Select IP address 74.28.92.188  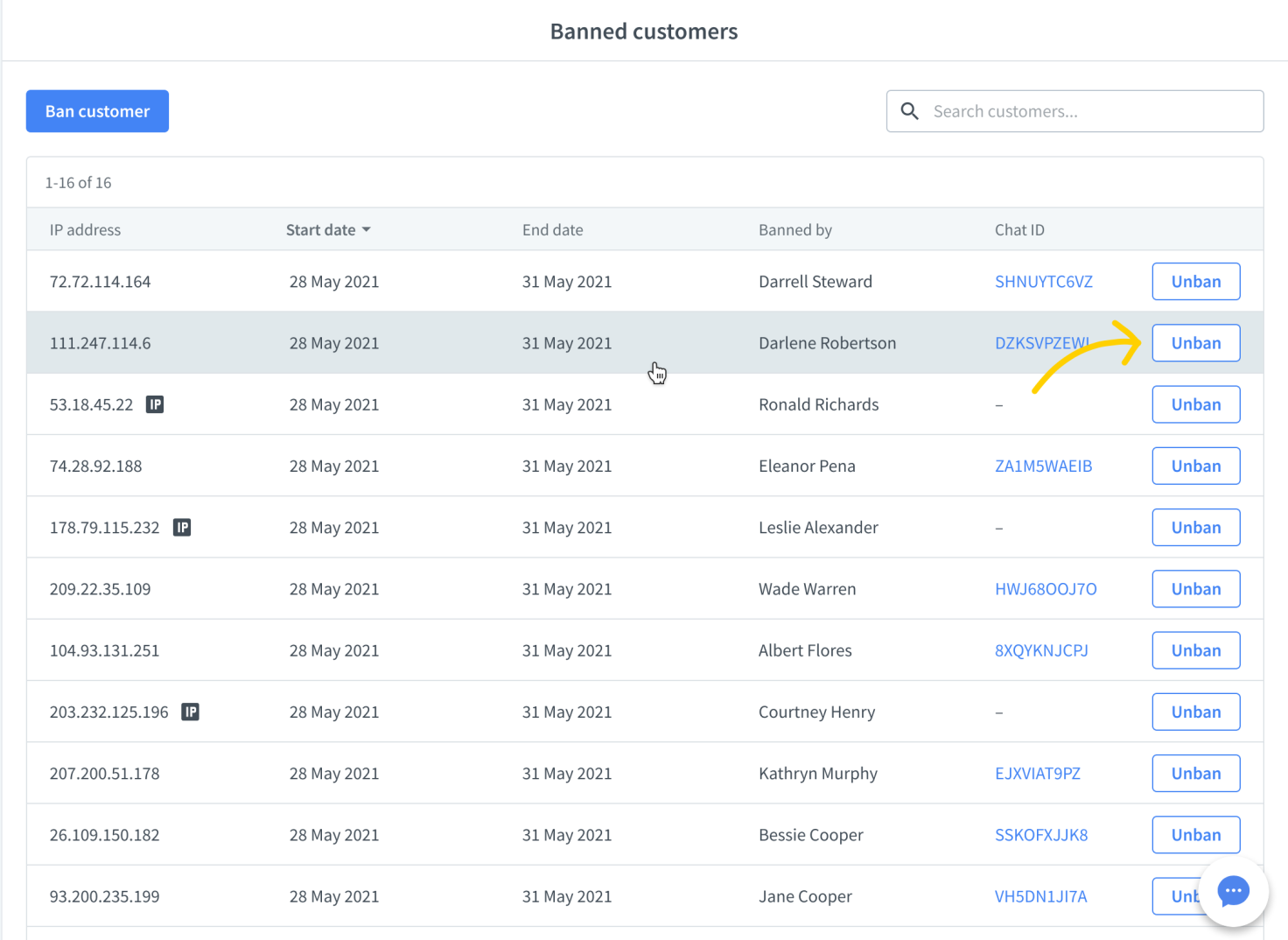pos(95,466)
